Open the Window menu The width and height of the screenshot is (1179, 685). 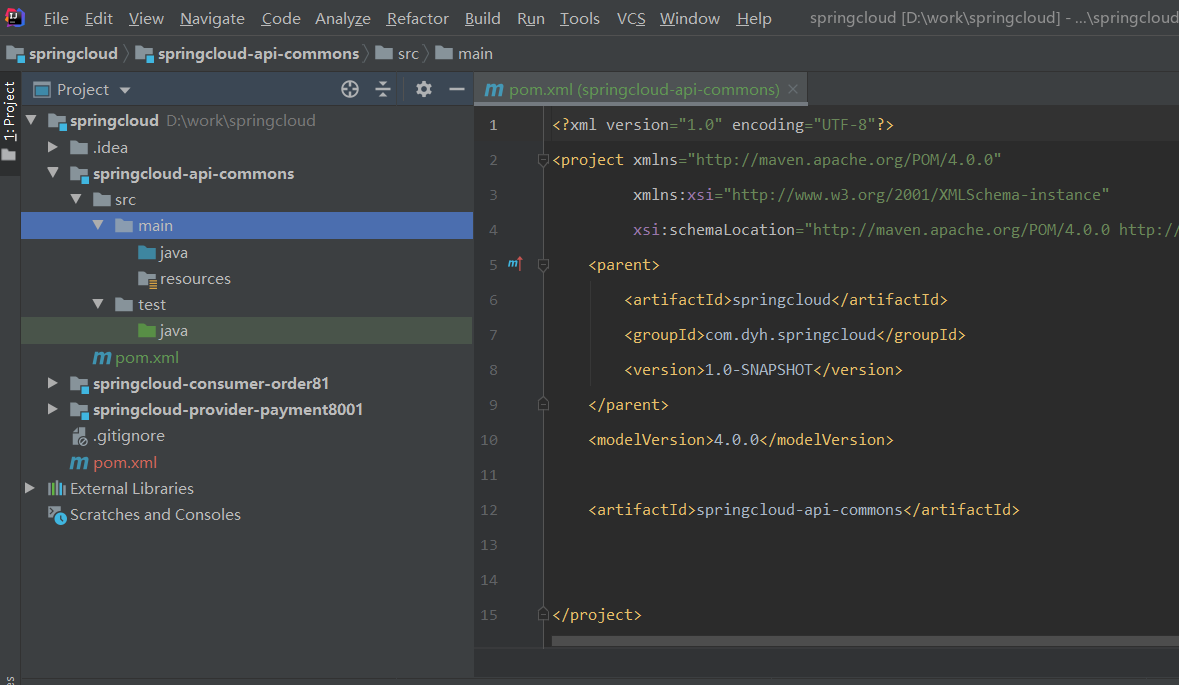[x=690, y=18]
